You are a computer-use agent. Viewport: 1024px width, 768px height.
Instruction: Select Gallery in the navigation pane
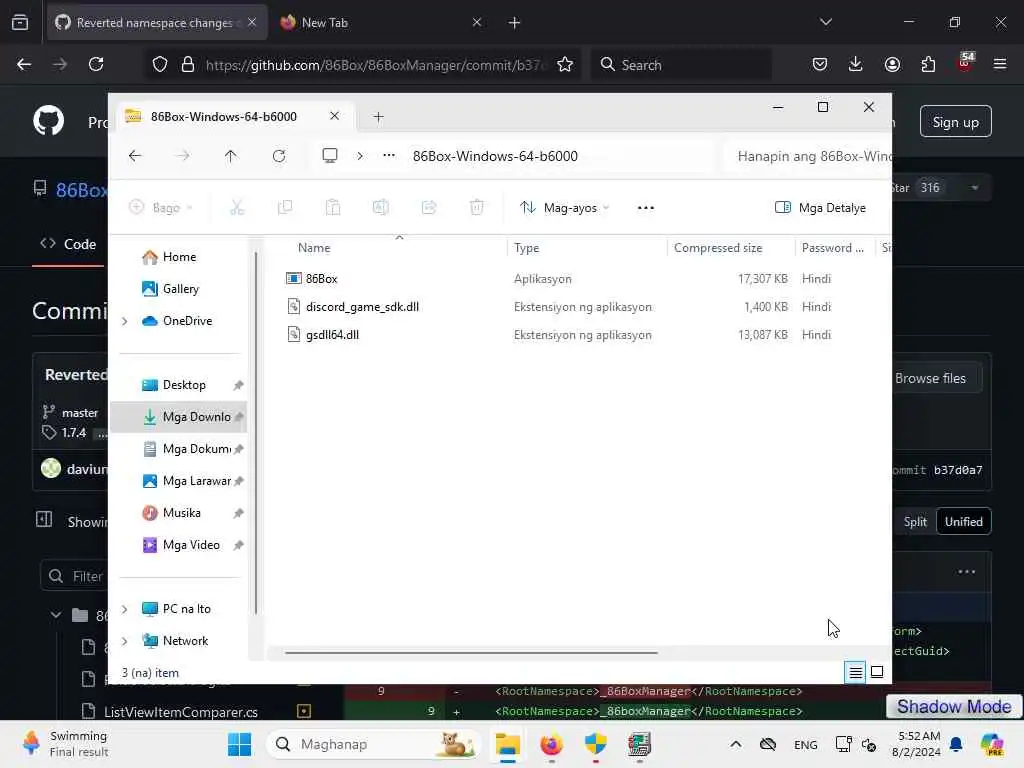pos(180,289)
